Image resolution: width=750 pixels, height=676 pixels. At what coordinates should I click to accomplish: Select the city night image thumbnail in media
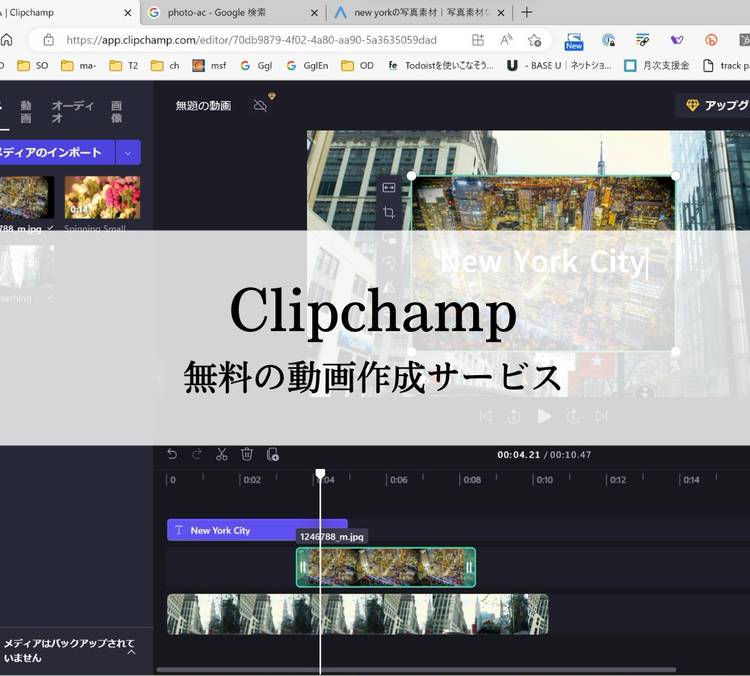pyautogui.click(x=26, y=198)
